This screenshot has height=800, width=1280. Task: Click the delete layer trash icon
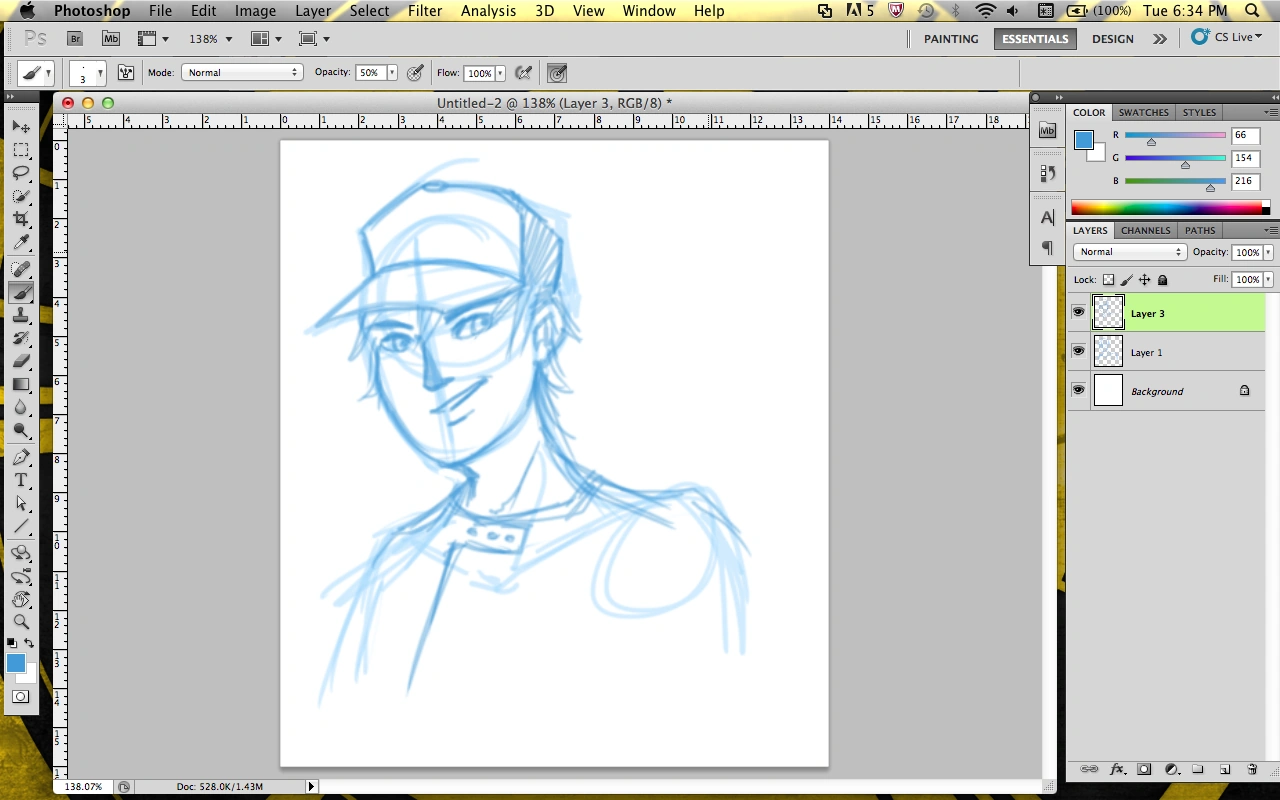click(x=1252, y=769)
